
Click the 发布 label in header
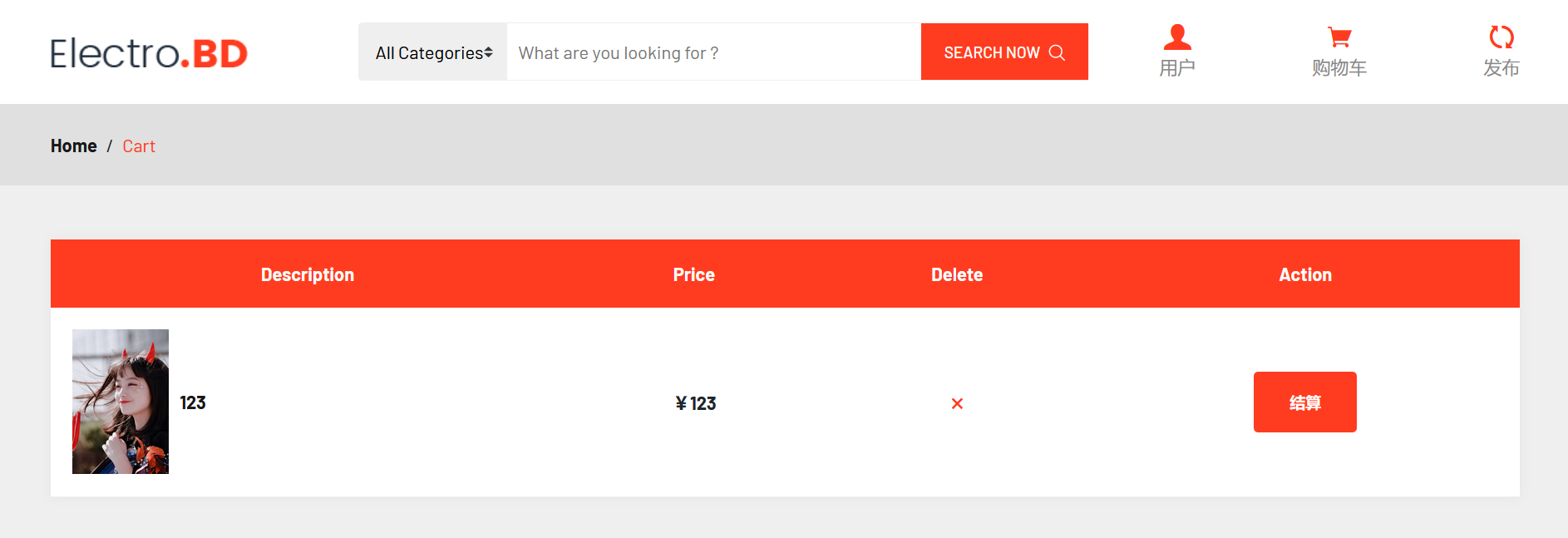[1501, 68]
